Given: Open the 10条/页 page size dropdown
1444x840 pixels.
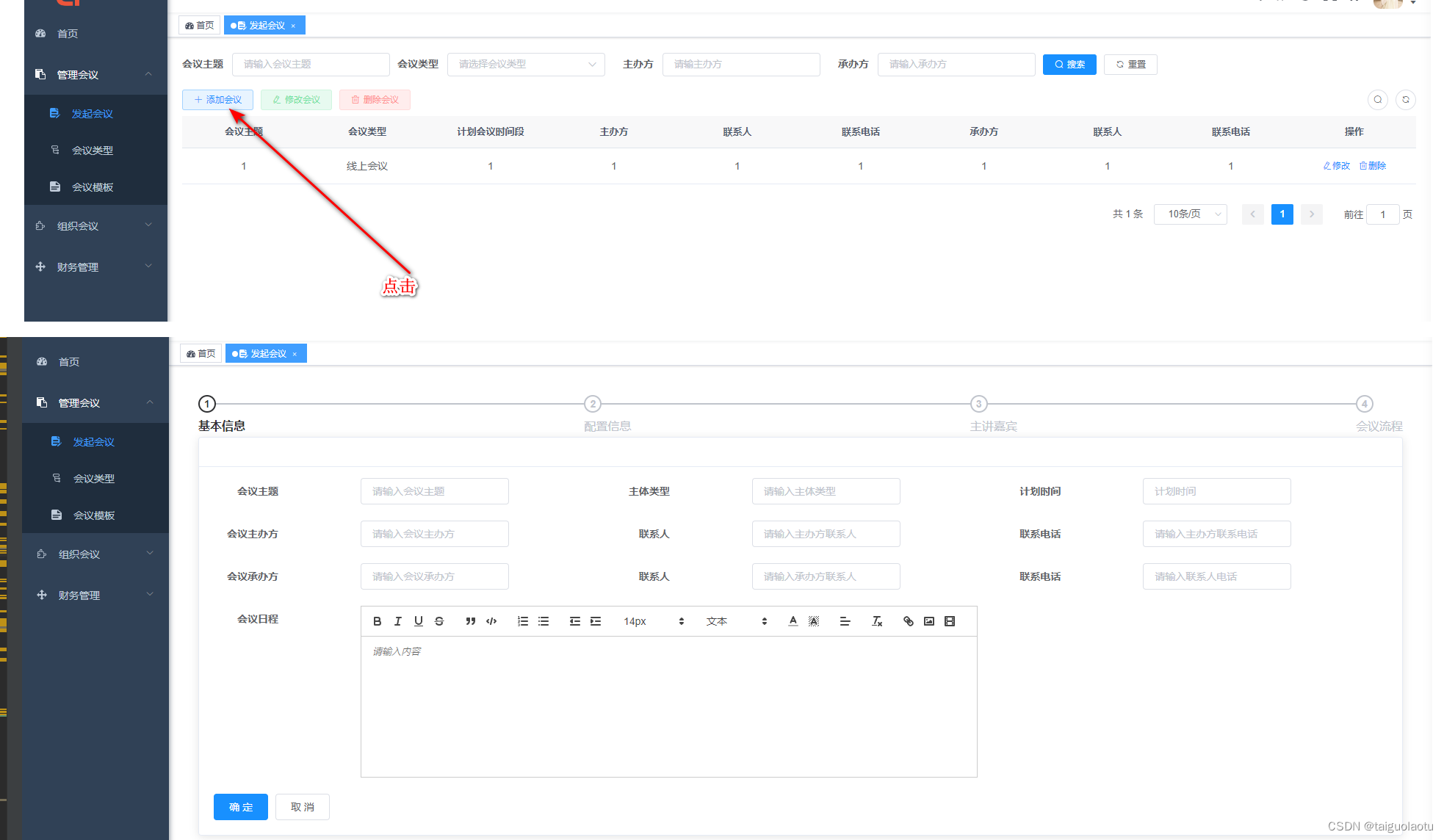Looking at the screenshot, I should pos(1190,214).
